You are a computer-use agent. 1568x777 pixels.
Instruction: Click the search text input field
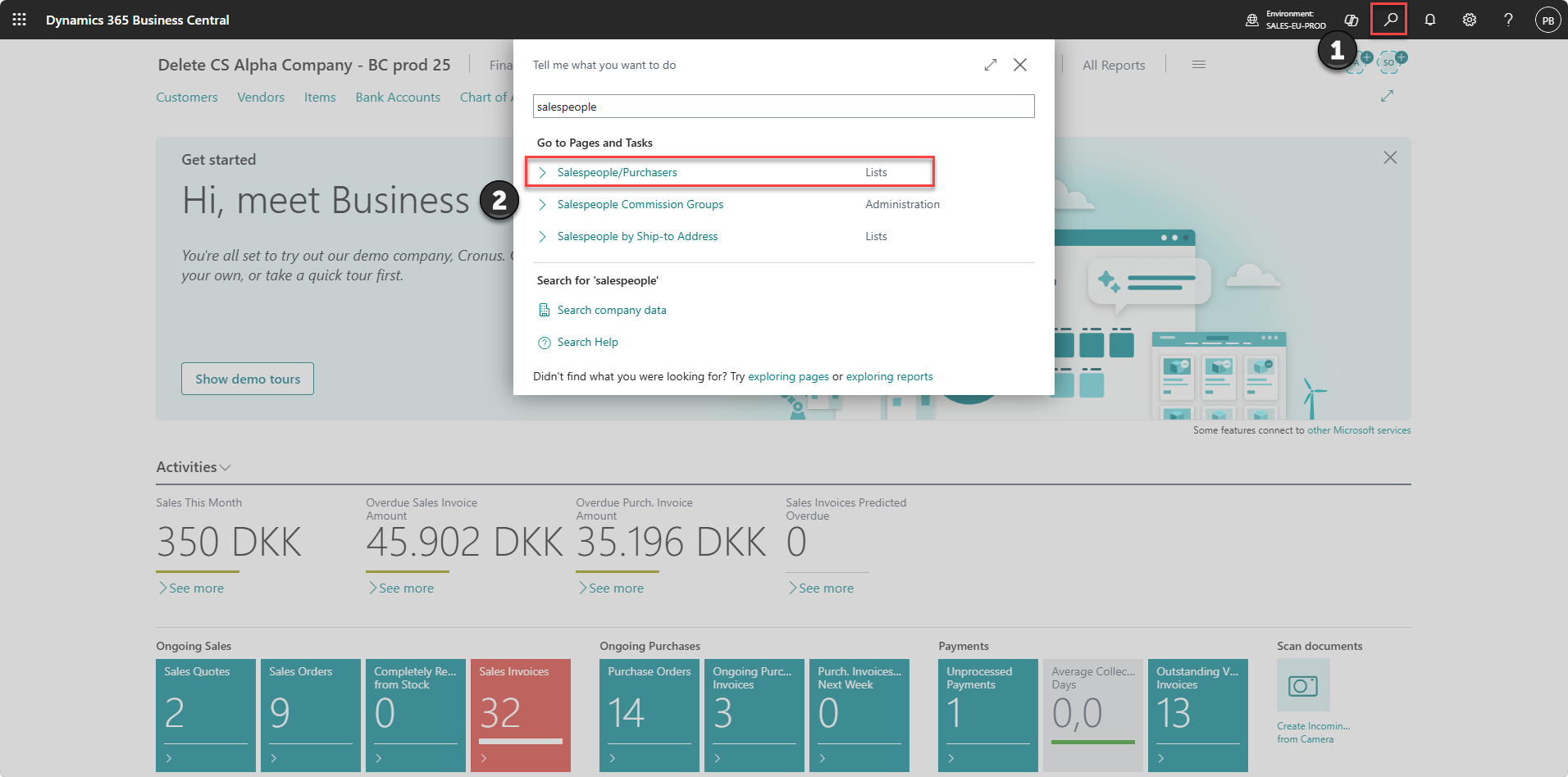(783, 107)
